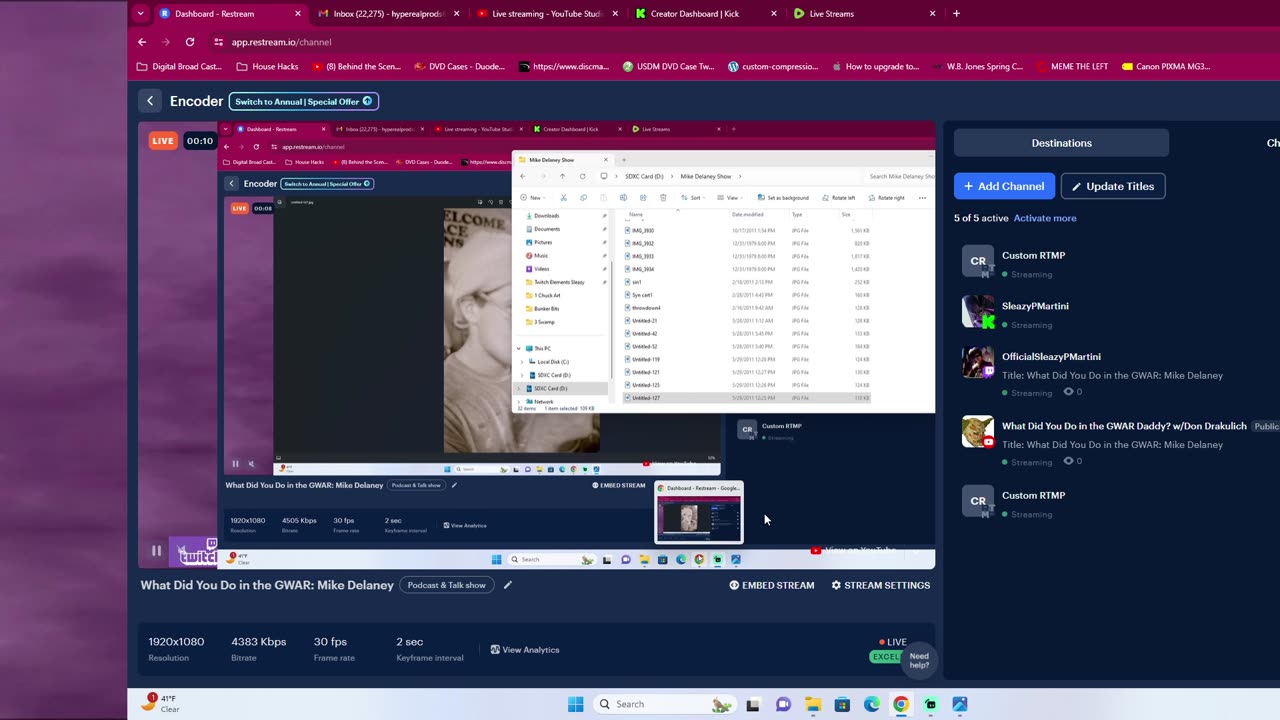Open the Need help? chat bubble
The width and height of the screenshot is (1280, 720).
tap(919, 661)
